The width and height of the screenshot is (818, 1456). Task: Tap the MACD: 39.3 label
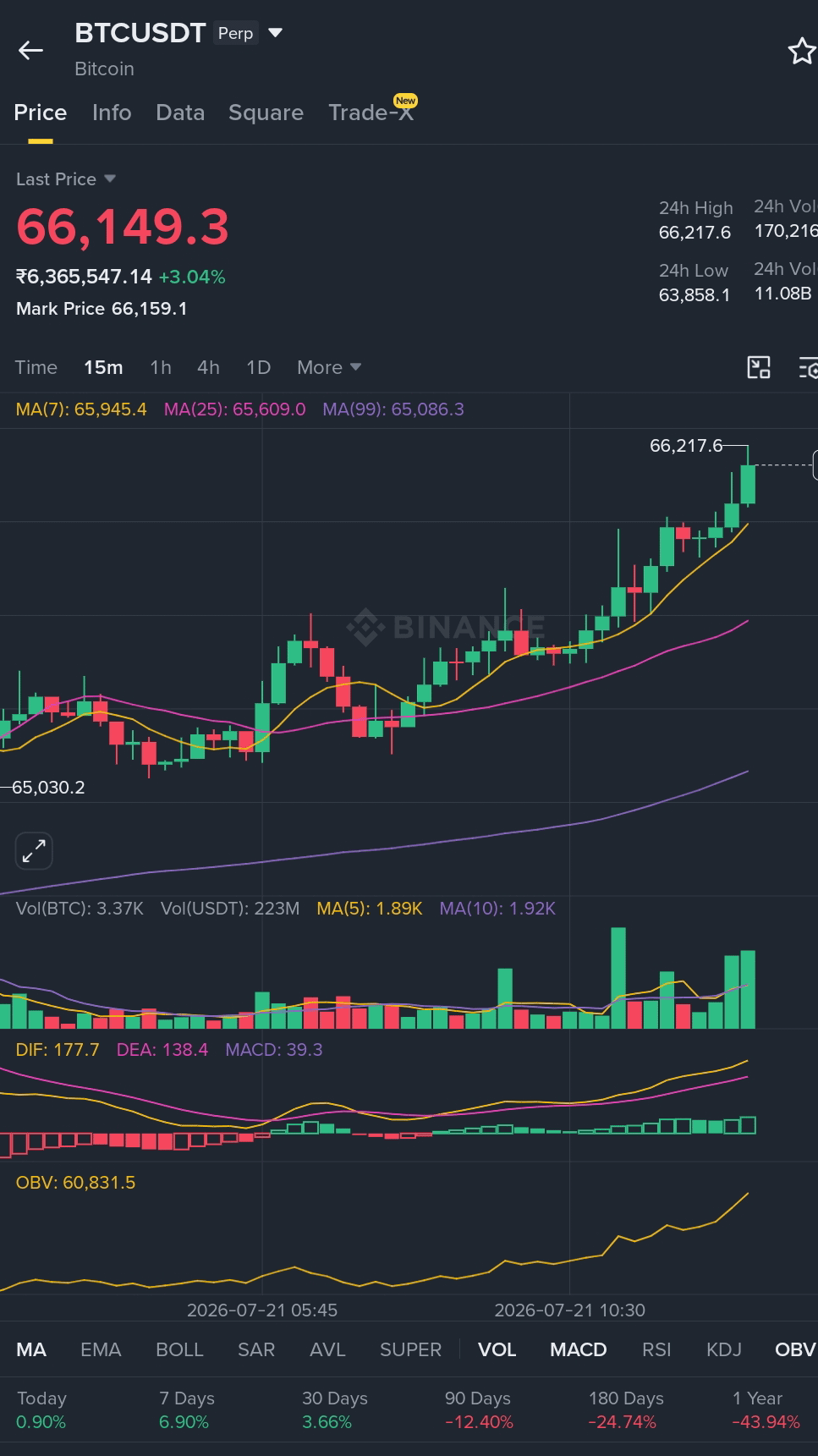(x=274, y=1050)
